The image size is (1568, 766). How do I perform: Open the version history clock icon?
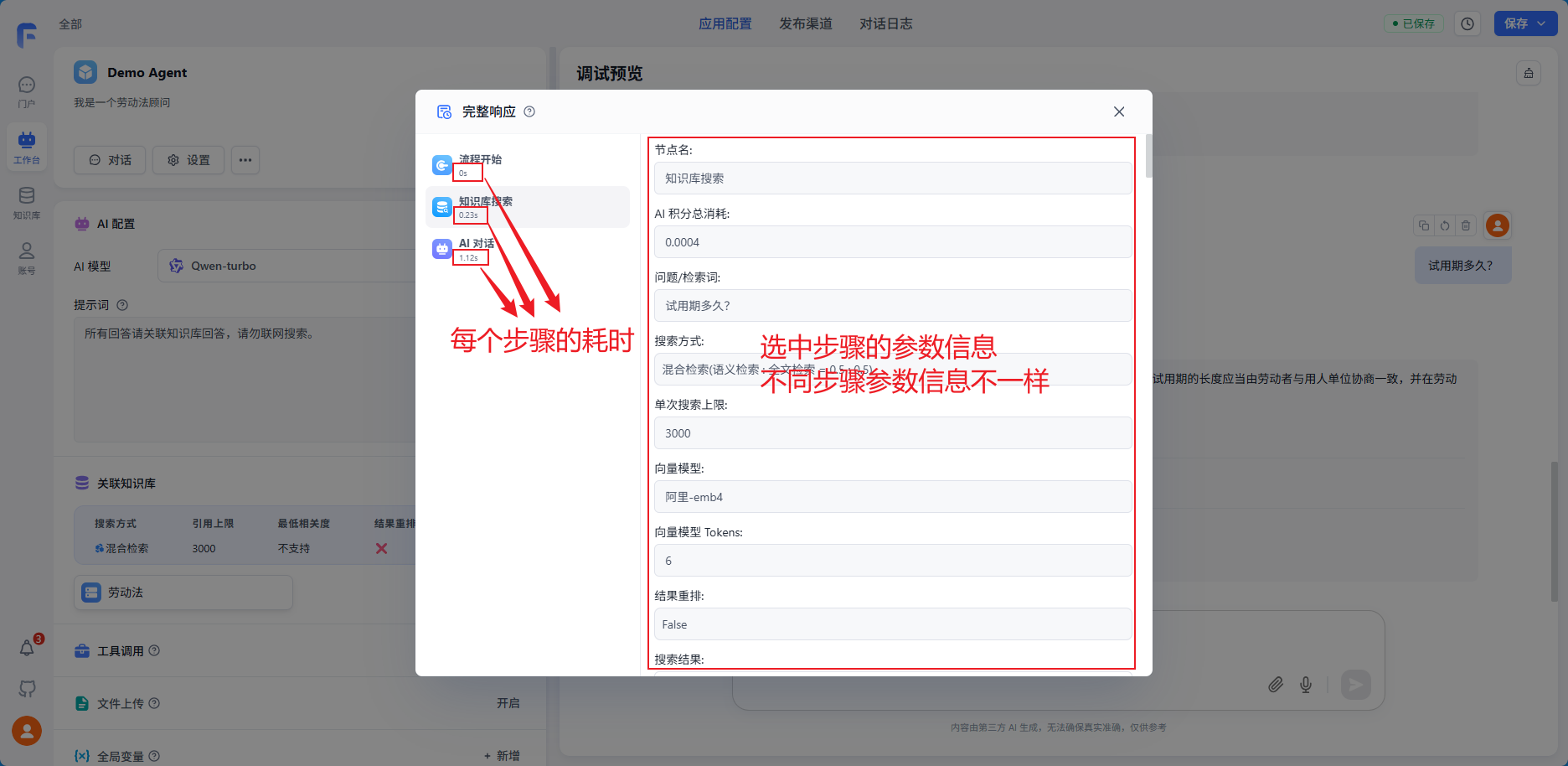(x=1467, y=23)
